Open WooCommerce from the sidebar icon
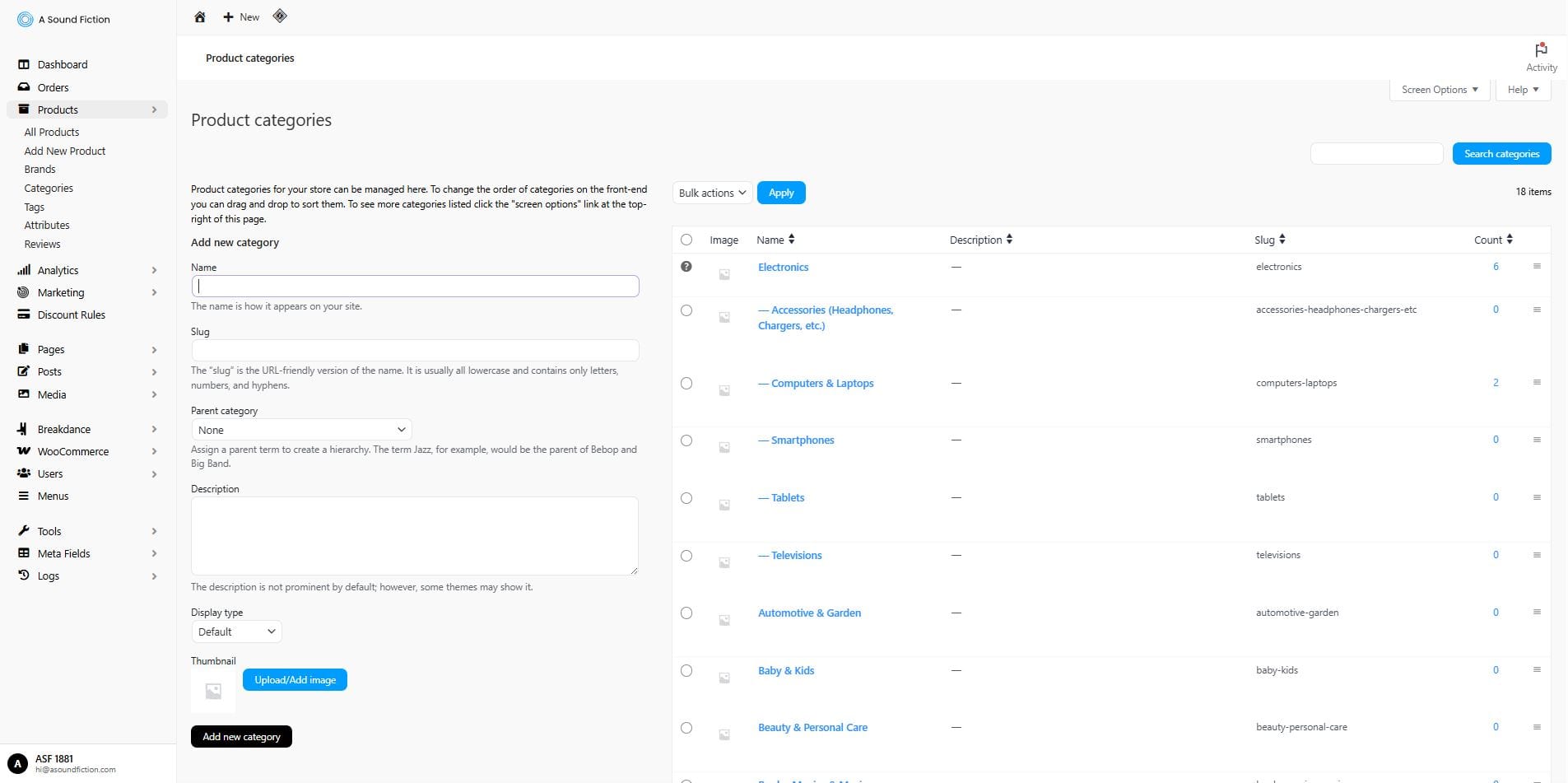The width and height of the screenshot is (1568, 783). (x=24, y=451)
